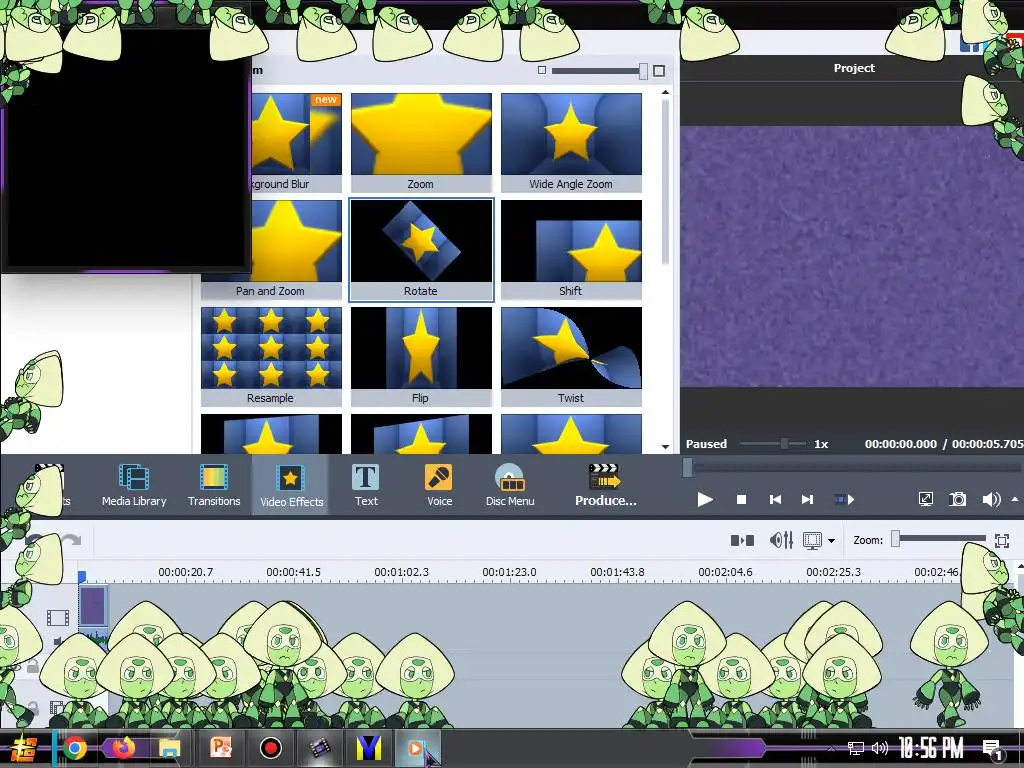Select the purple clip on timeline
Screen dimensions: 1024x768
coord(93,606)
